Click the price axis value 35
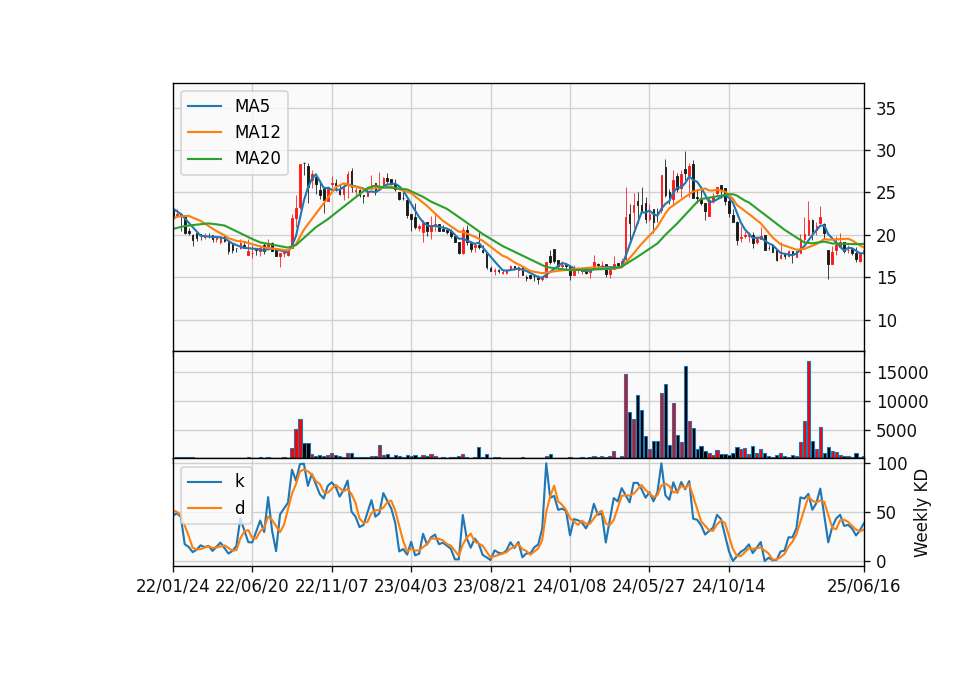The width and height of the screenshot is (960, 690). point(886,109)
